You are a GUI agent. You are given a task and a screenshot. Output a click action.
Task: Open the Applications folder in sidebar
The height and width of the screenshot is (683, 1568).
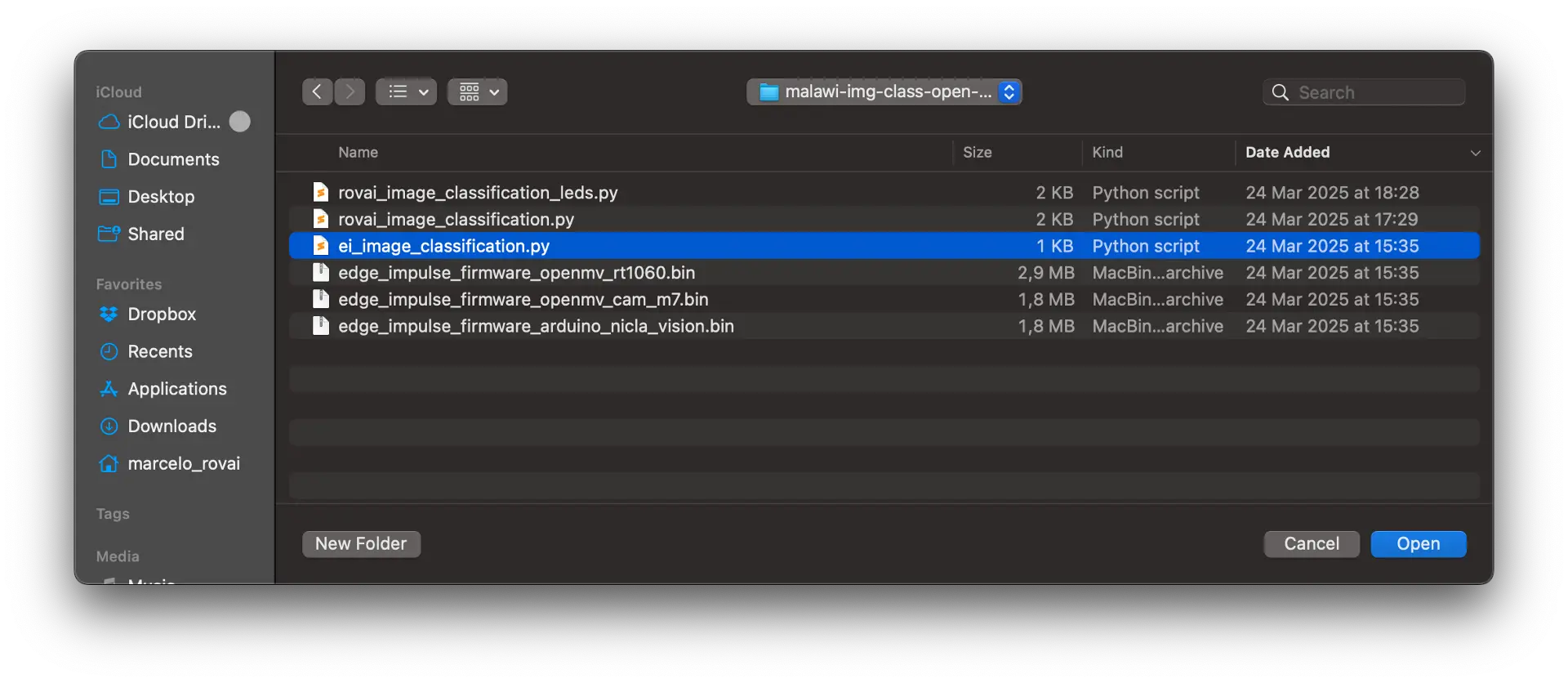[x=177, y=390]
